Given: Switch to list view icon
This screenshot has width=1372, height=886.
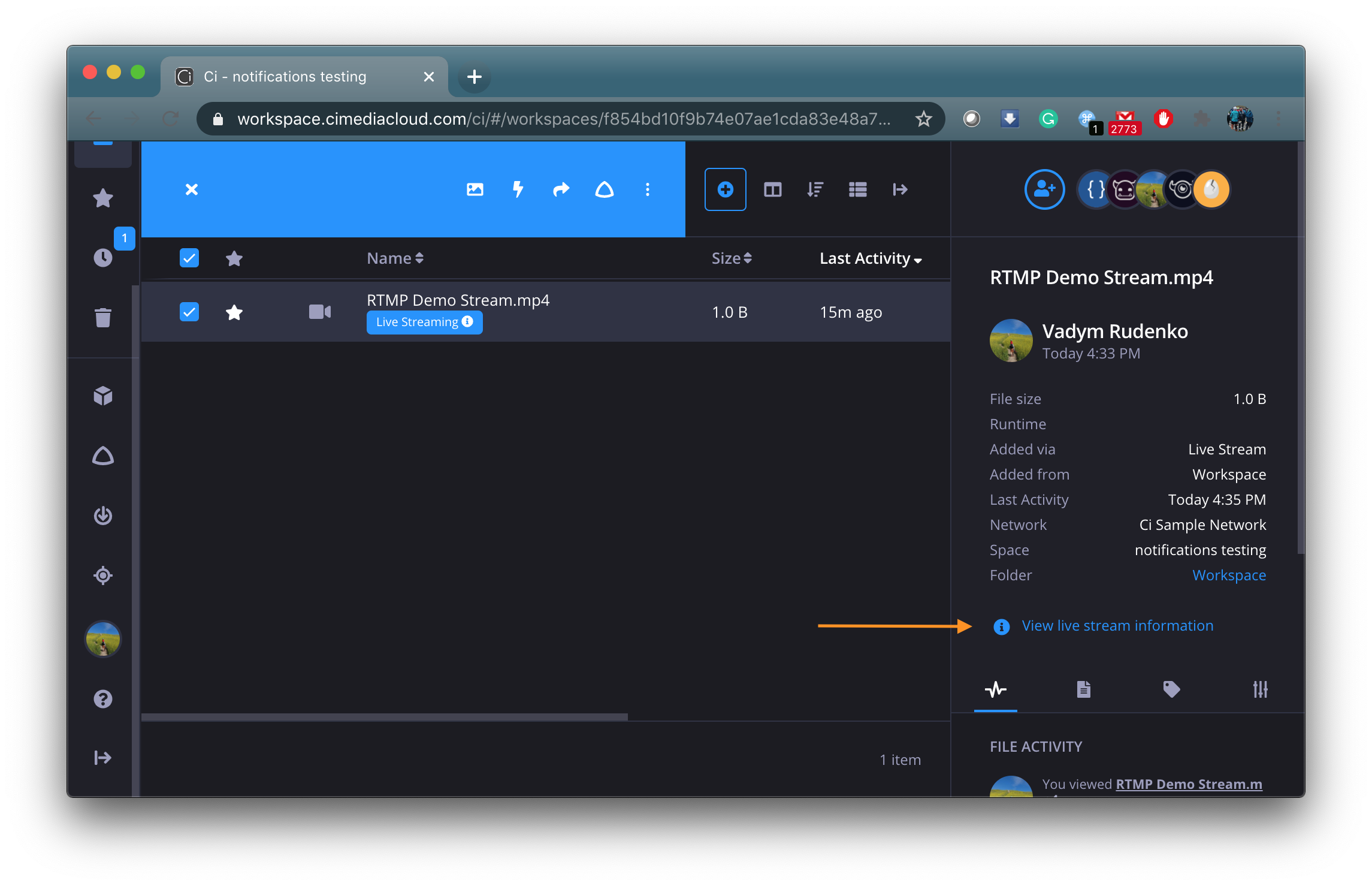Looking at the screenshot, I should pos(858,189).
